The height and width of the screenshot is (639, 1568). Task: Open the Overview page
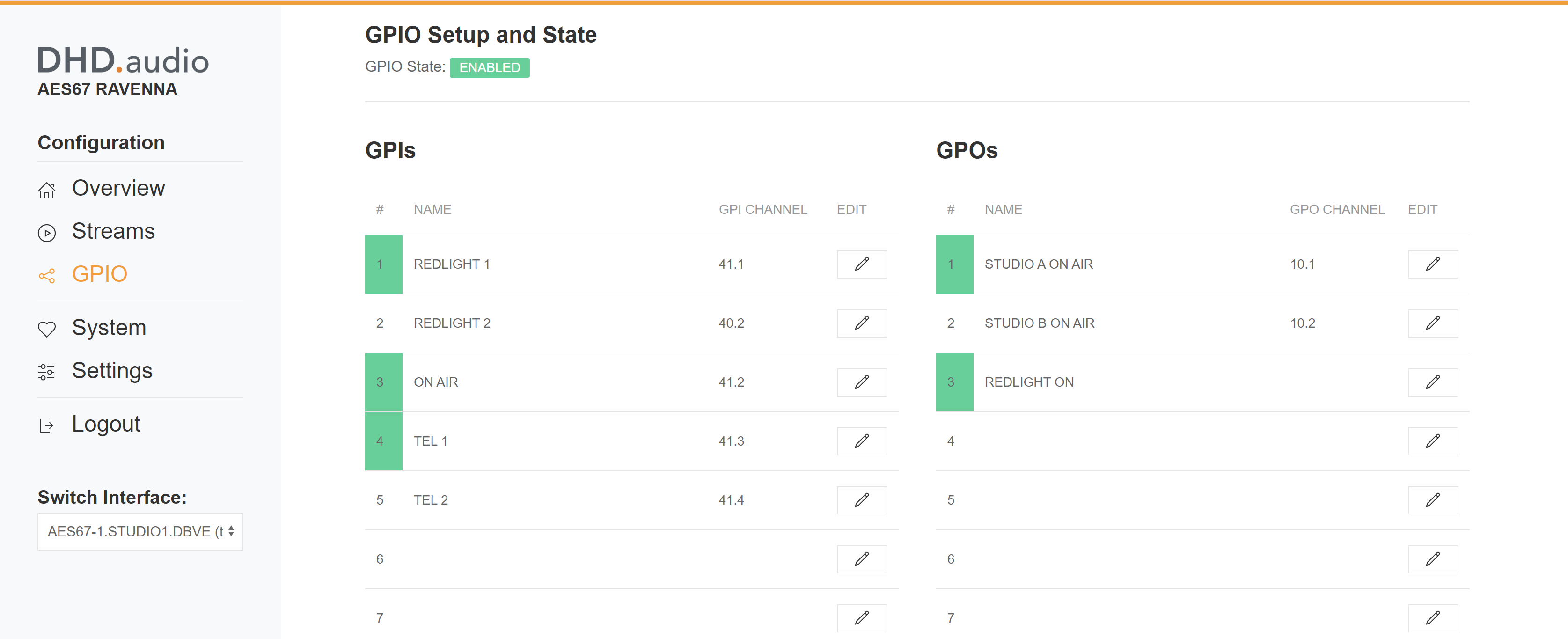pyautogui.click(x=118, y=188)
